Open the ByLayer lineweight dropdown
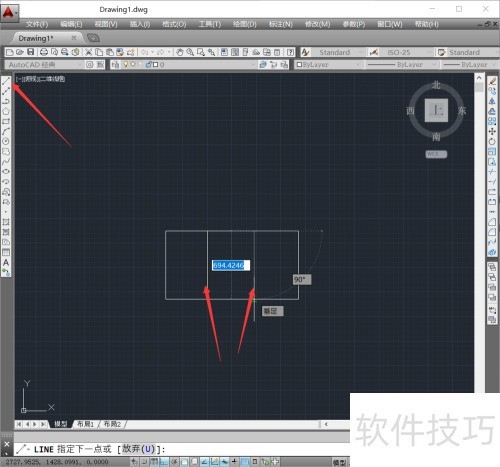This screenshot has height=467, width=500. [471, 65]
